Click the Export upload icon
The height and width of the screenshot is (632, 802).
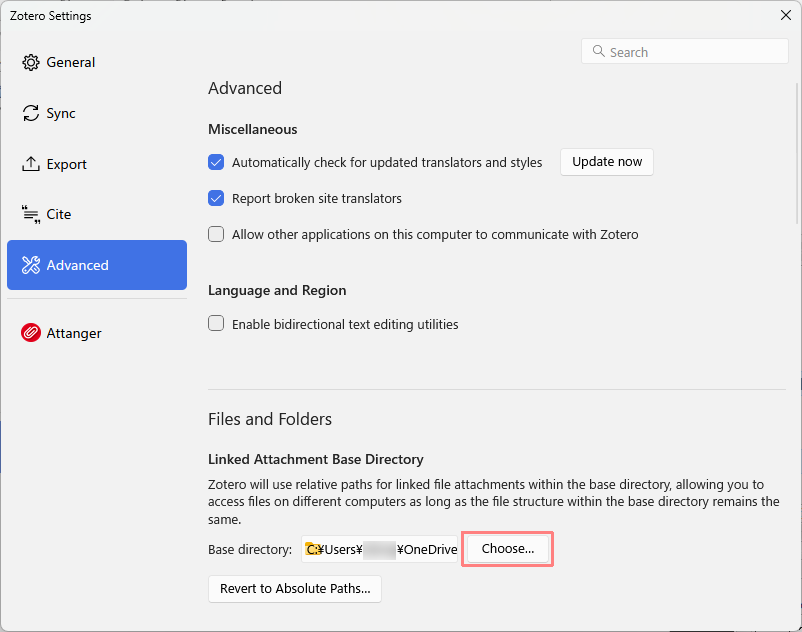30,164
